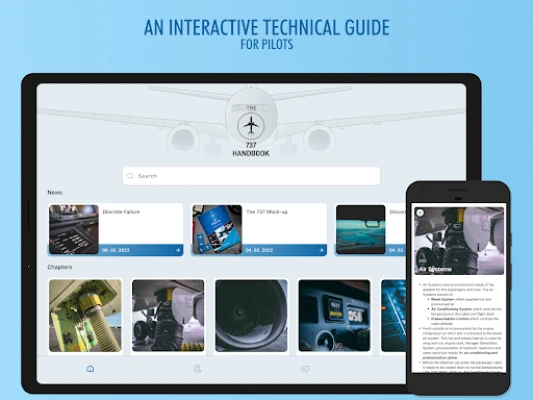Open the partially visible fifth chapter
Viewport: 533px width, 400px height.
pyautogui.click(x=393, y=316)
